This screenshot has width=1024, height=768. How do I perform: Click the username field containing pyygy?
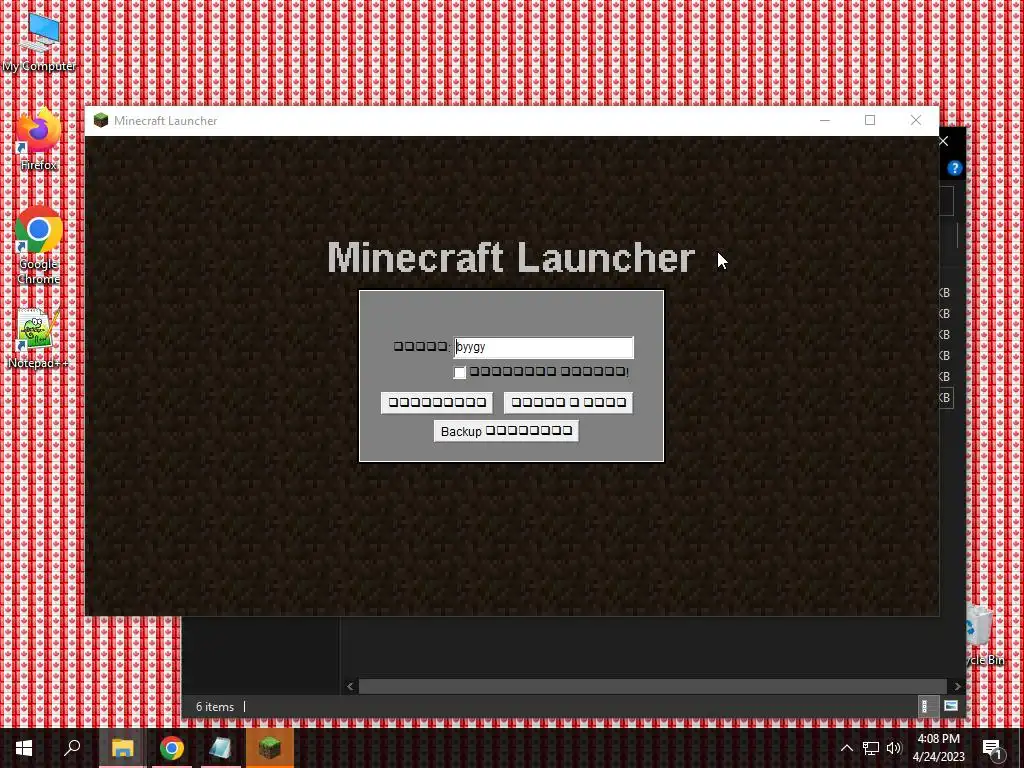tap(543, 347)
